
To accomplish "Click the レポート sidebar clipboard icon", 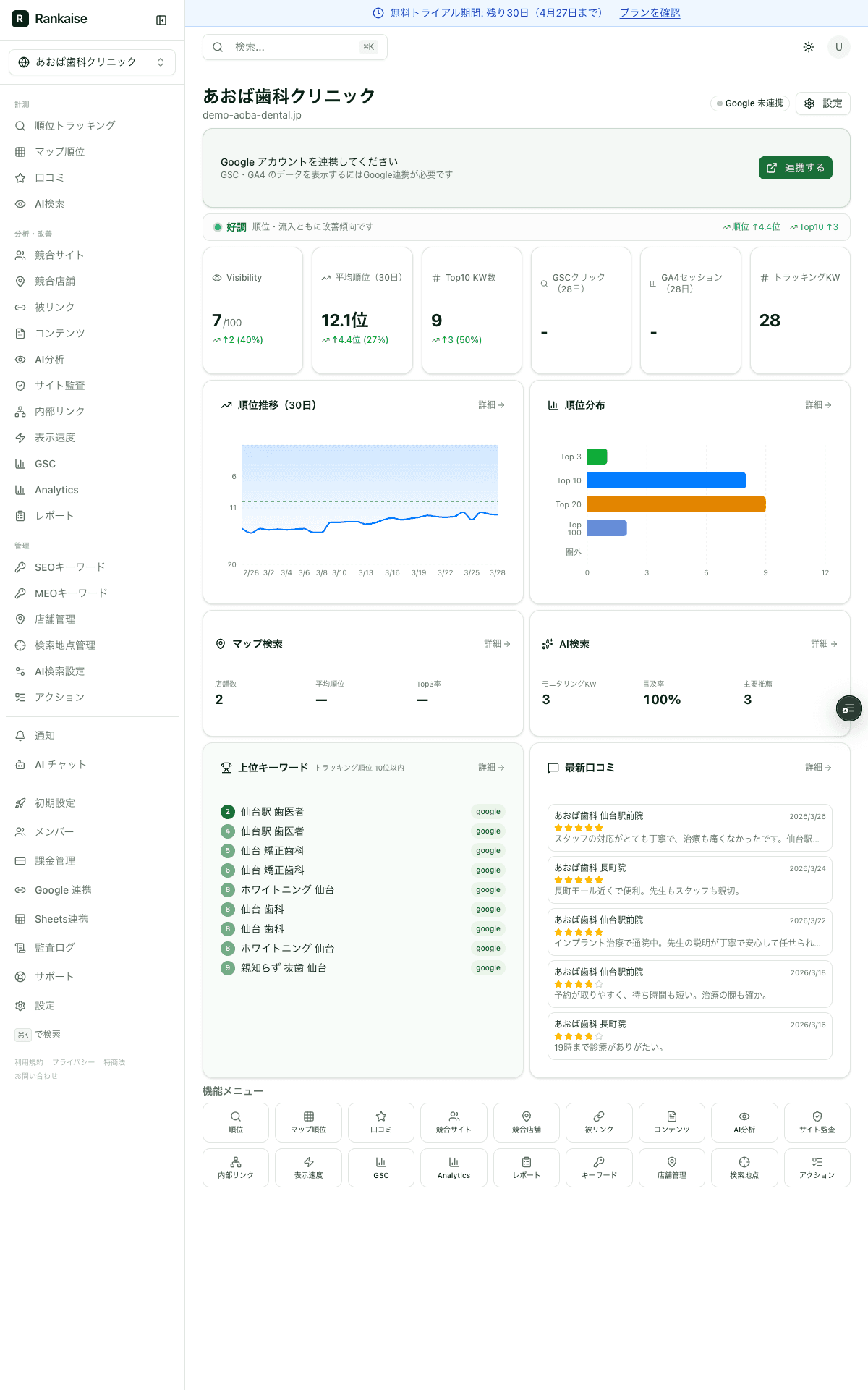I will [20, 516].
